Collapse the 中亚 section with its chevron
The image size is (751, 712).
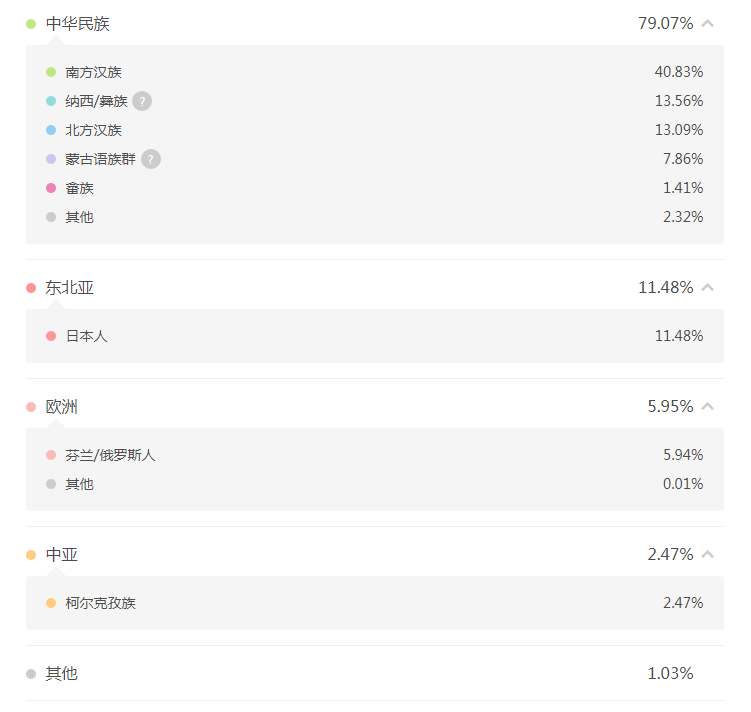pyautogui.click(x=708, y=554)
